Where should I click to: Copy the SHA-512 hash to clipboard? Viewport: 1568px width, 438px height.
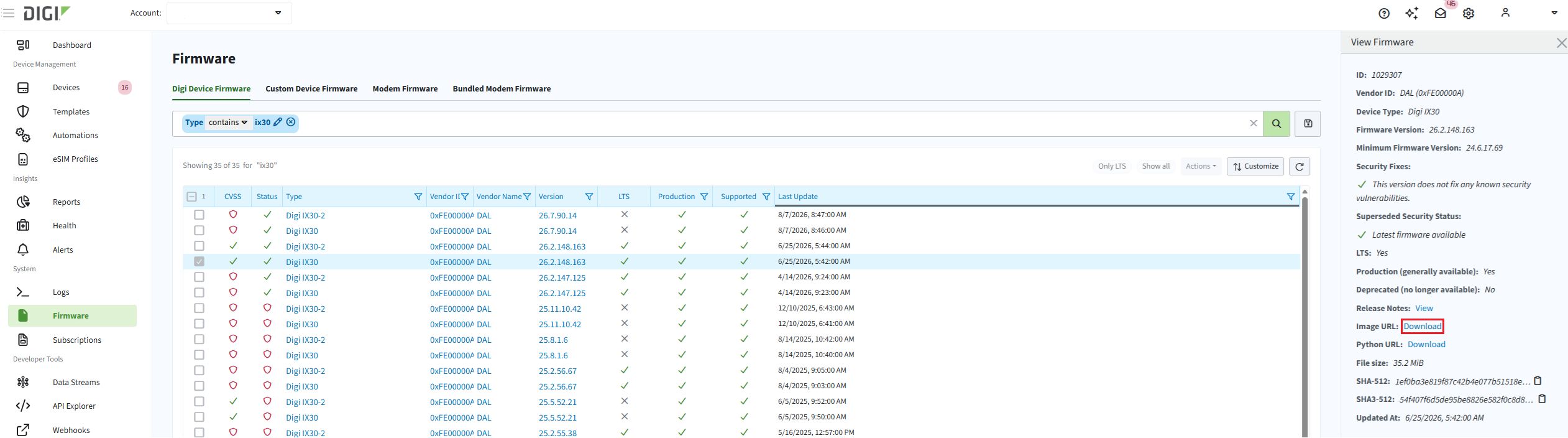pyautogui.click(x=1538, y=381)
